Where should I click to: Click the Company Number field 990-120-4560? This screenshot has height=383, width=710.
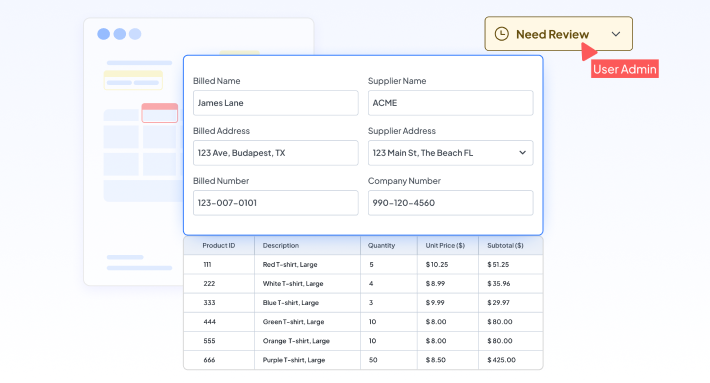[x=451, y=203]
